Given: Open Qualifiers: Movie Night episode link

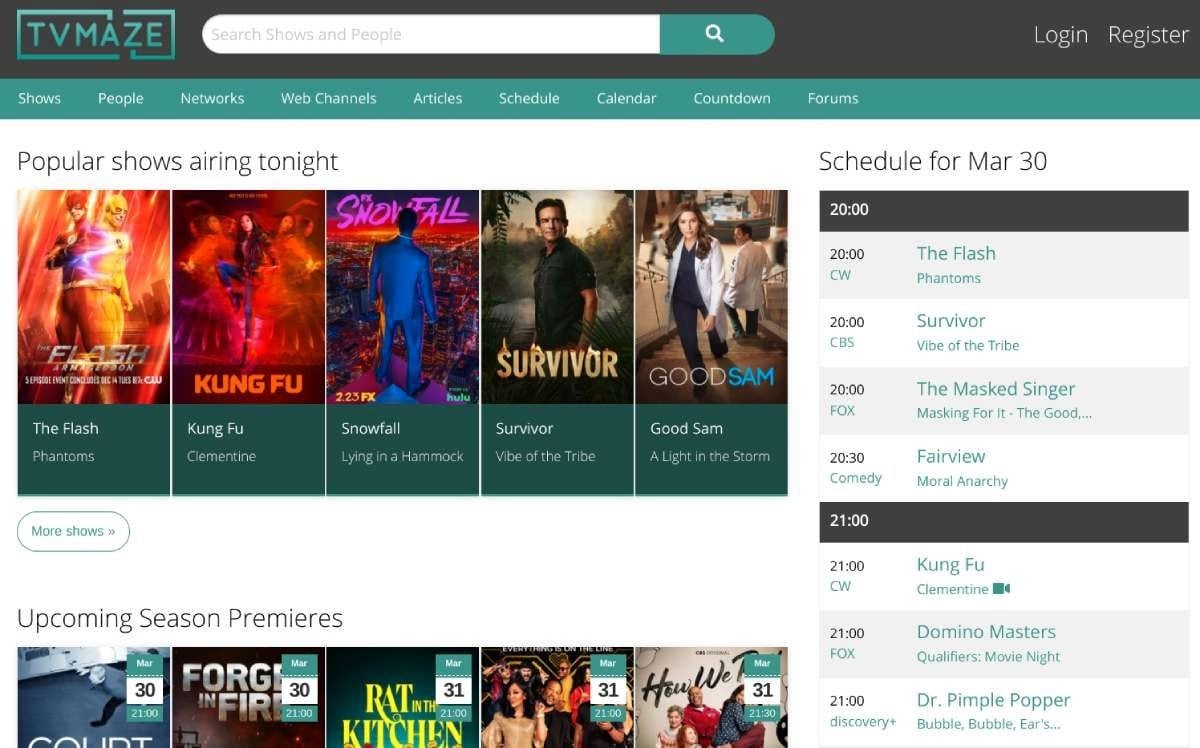Looking at the screenshot, I should click(988, 657).
